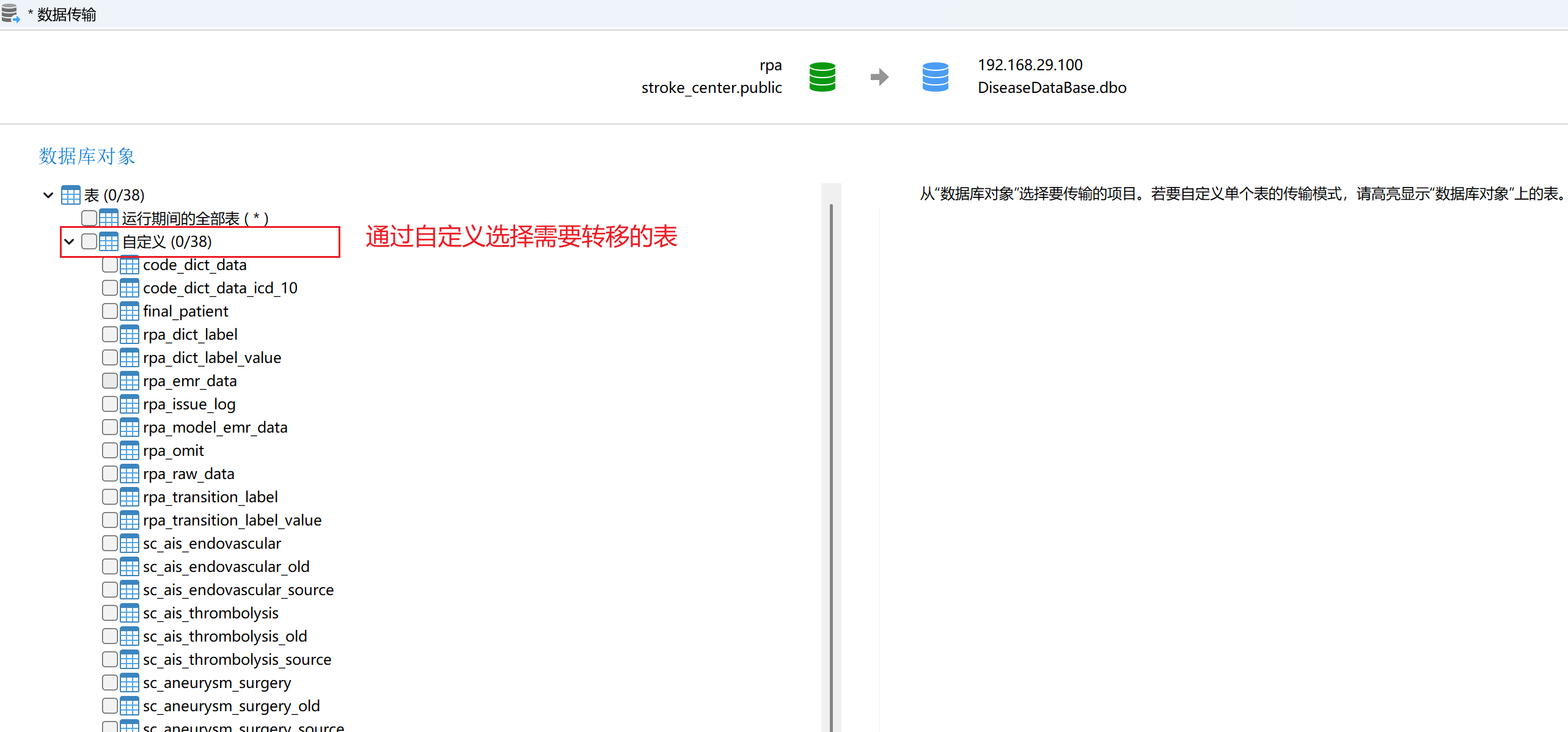Click the 192.168.29.100 host label
The width and height of the screenshot is (1568, 732).
point(1030,65)
